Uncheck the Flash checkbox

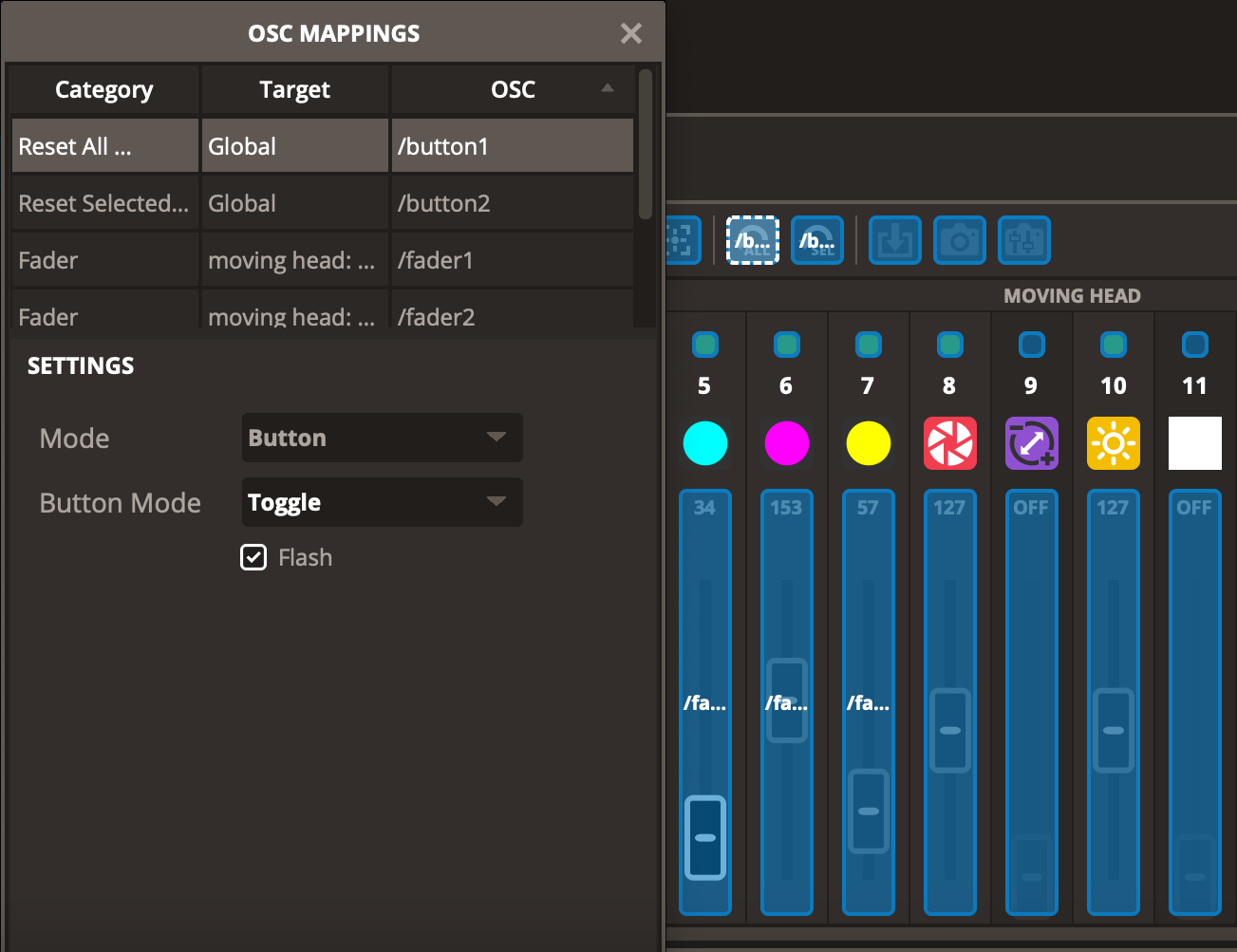click(253, 557)
